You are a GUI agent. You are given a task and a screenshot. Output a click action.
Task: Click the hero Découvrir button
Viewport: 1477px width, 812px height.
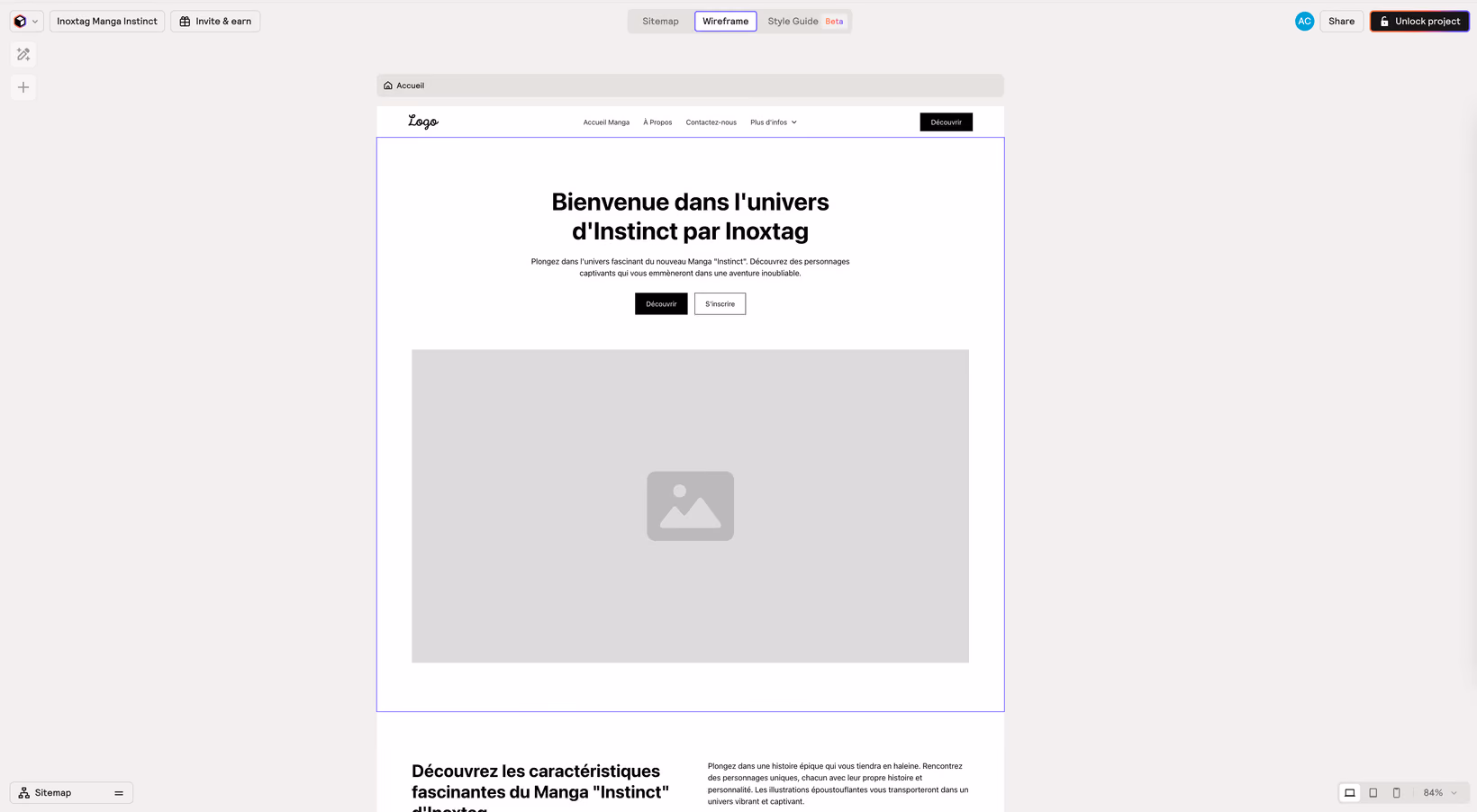(x=661, y=304)
